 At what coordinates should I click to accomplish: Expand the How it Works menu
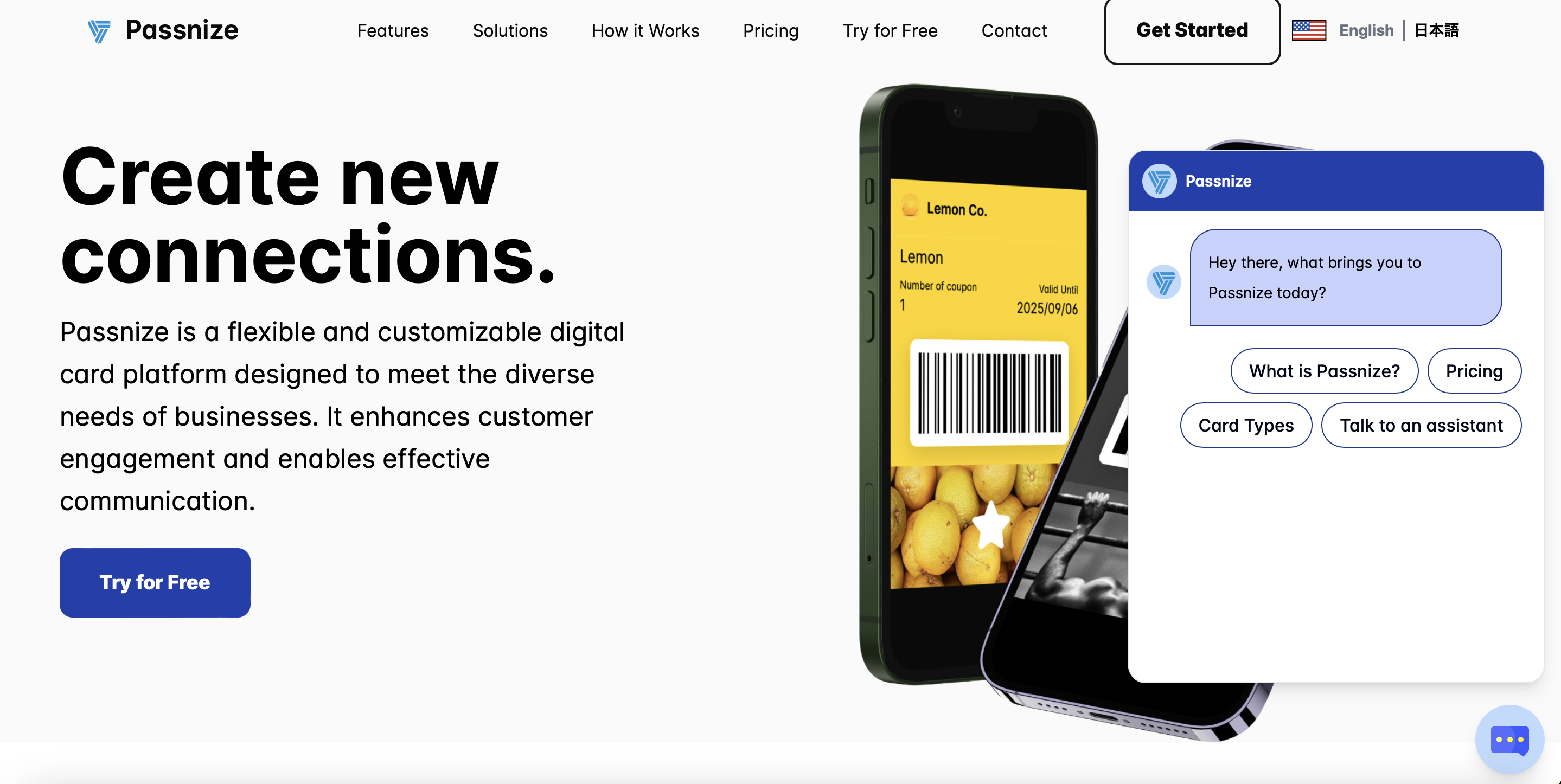(x=645, y=30)
